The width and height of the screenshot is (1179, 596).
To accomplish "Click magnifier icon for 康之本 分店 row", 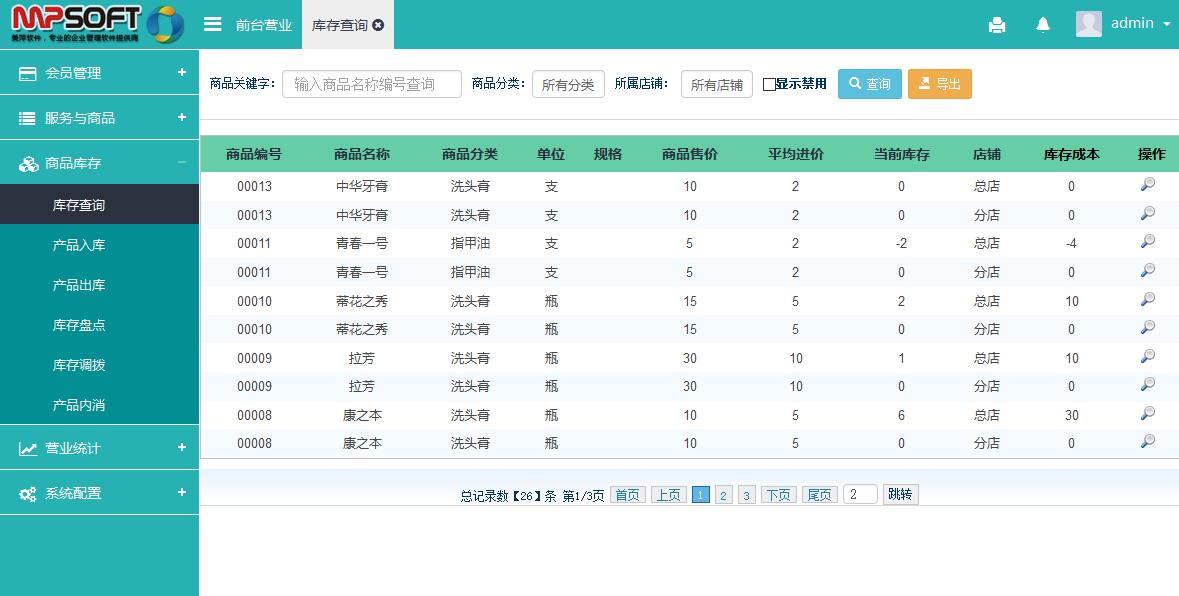I will point(1148,442).
